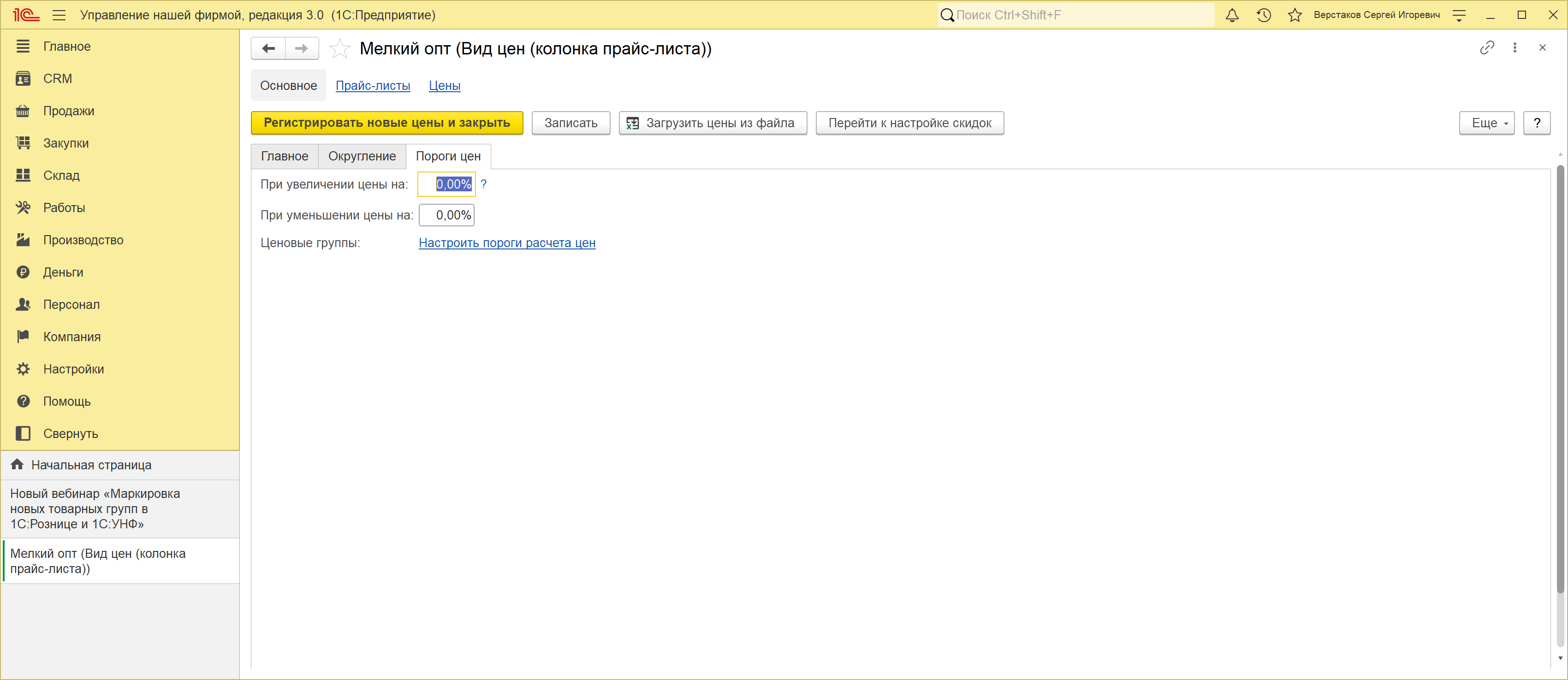1568x680 pixels.
Task: Click the Персонал people icon
Action: pyautogui.click(x=23, y=304)
